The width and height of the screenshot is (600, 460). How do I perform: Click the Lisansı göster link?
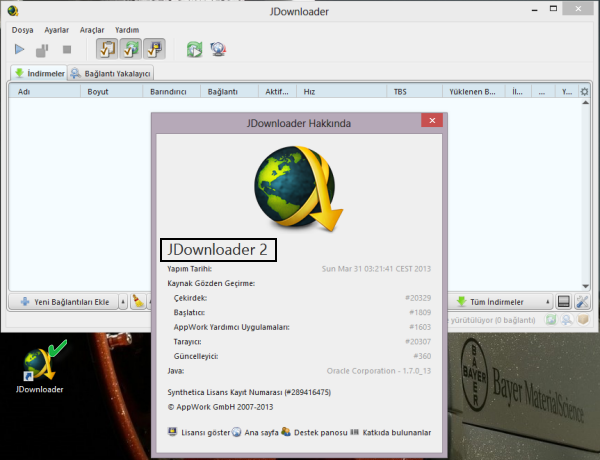click(199, 432)
